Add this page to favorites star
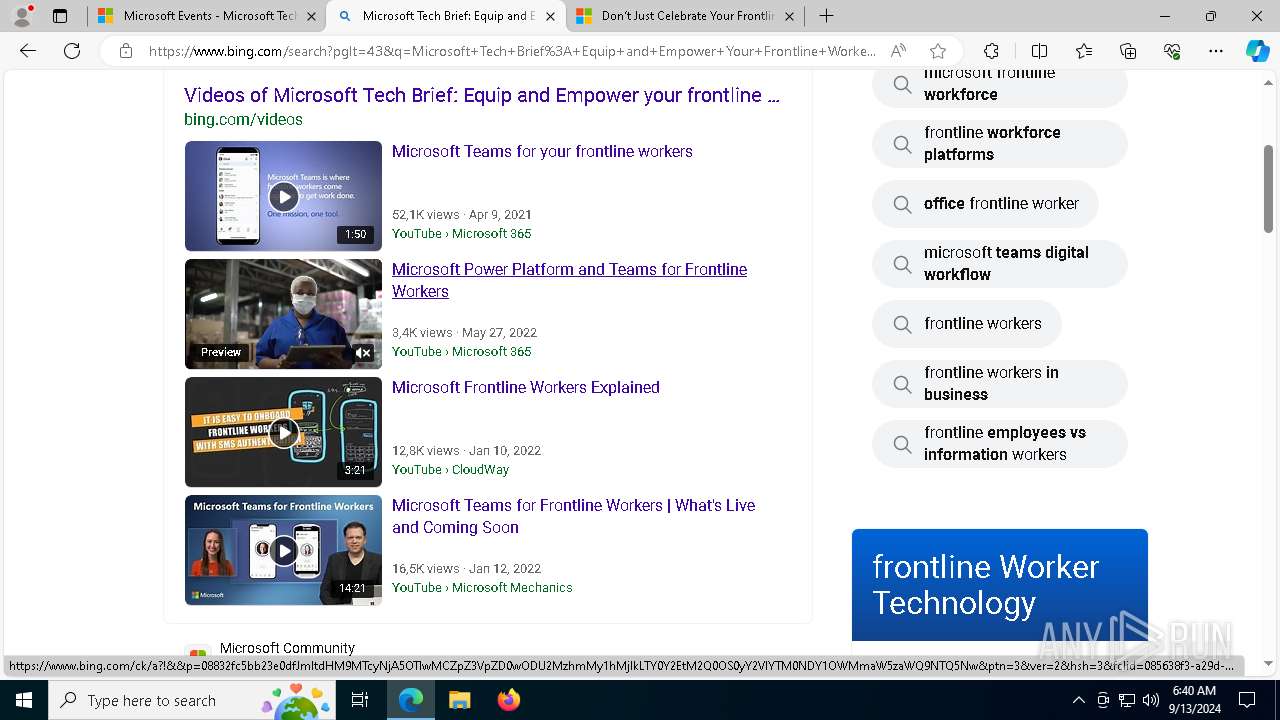1280x720 pixels. [x=937, y=51]
